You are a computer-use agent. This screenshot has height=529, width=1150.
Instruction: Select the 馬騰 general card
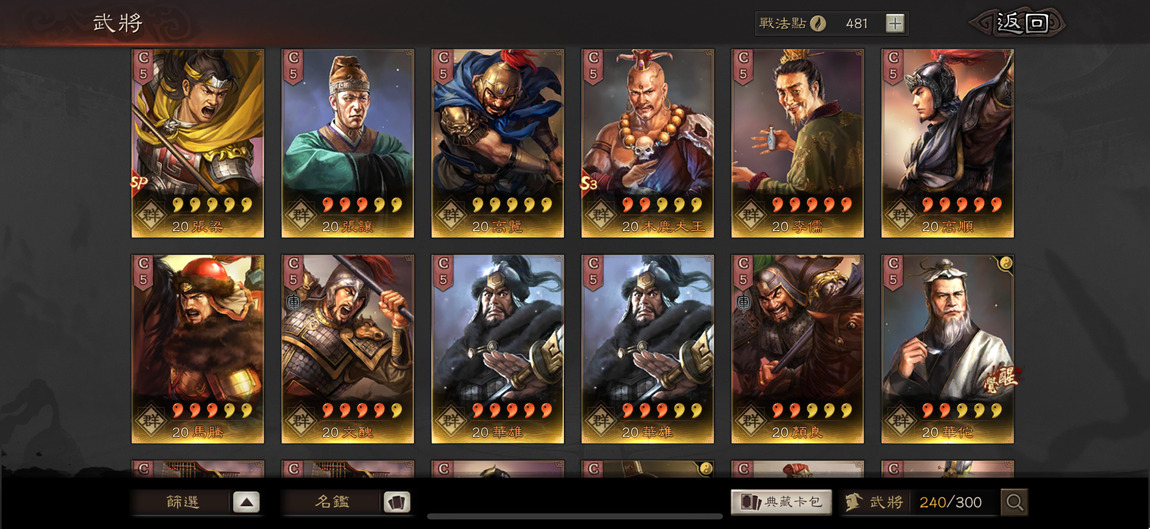coord(198,349)
